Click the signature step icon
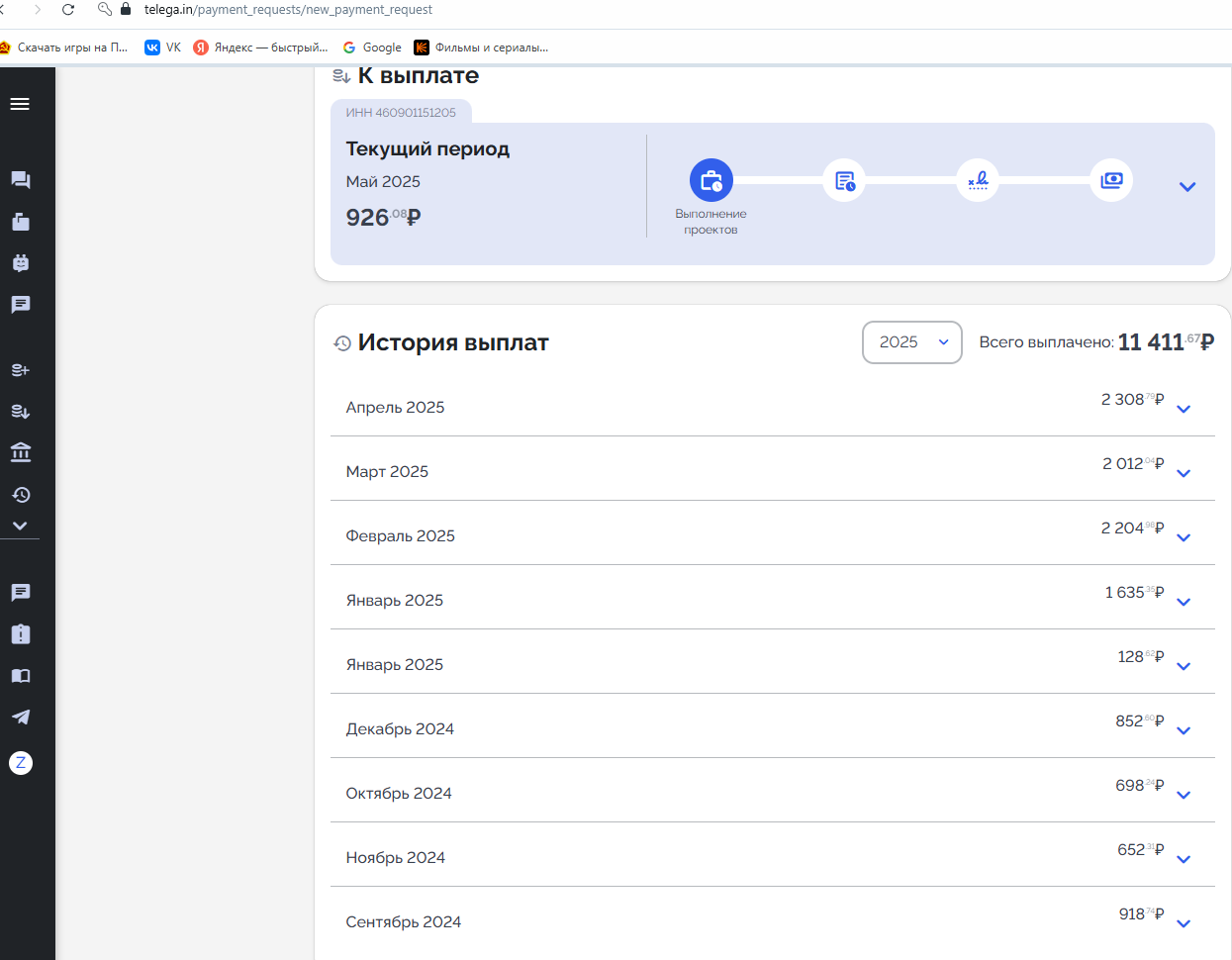The image size is (1232, 960). click(978, 181)
